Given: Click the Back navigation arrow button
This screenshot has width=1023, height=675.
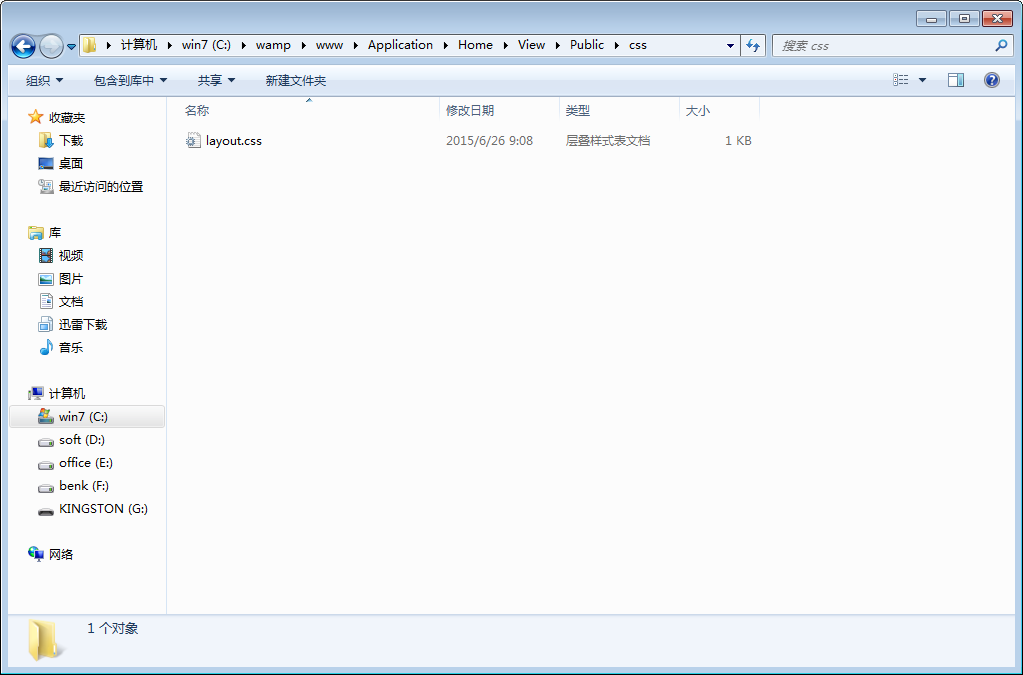Looking at the screenshot, I should point(23,46).
